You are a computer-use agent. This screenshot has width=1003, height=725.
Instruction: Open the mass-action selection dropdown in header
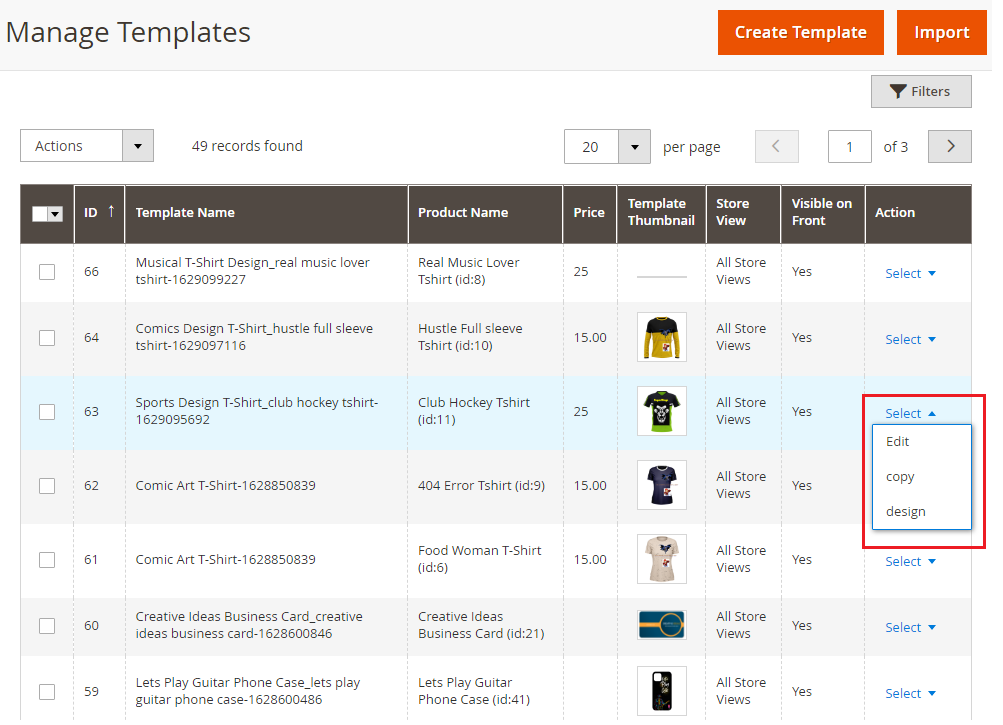pyautogui.click(x=56, y=213)
